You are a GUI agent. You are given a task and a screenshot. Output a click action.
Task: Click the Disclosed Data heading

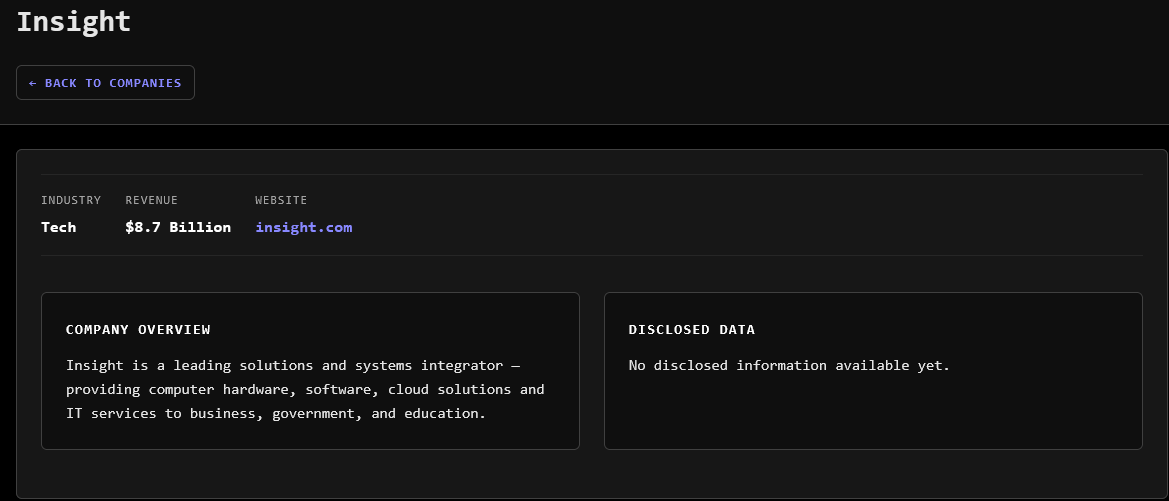(x=692, y=329)
